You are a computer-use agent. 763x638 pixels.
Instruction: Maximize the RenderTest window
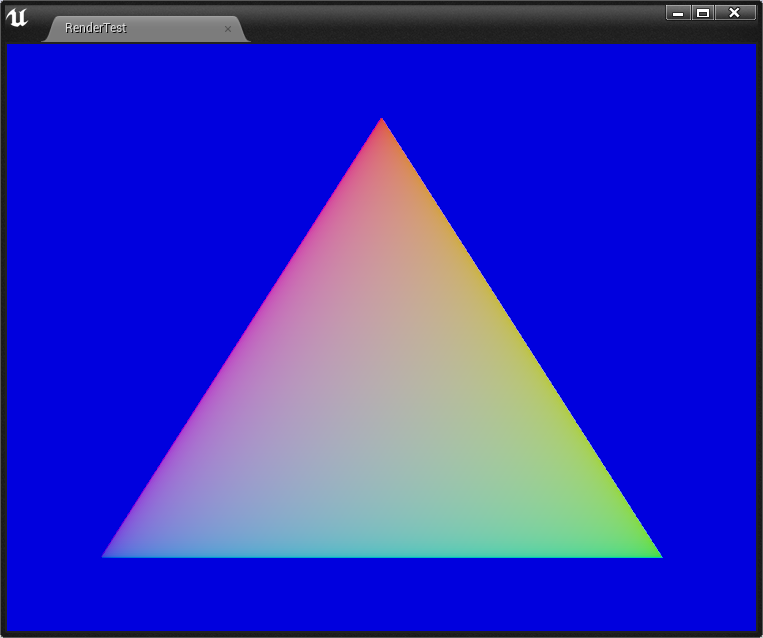pos(703,13)
